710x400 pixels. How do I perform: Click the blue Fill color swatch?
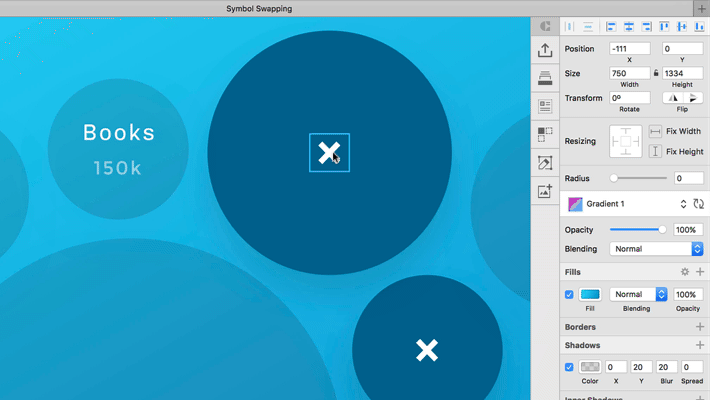[x=590, y=295]
